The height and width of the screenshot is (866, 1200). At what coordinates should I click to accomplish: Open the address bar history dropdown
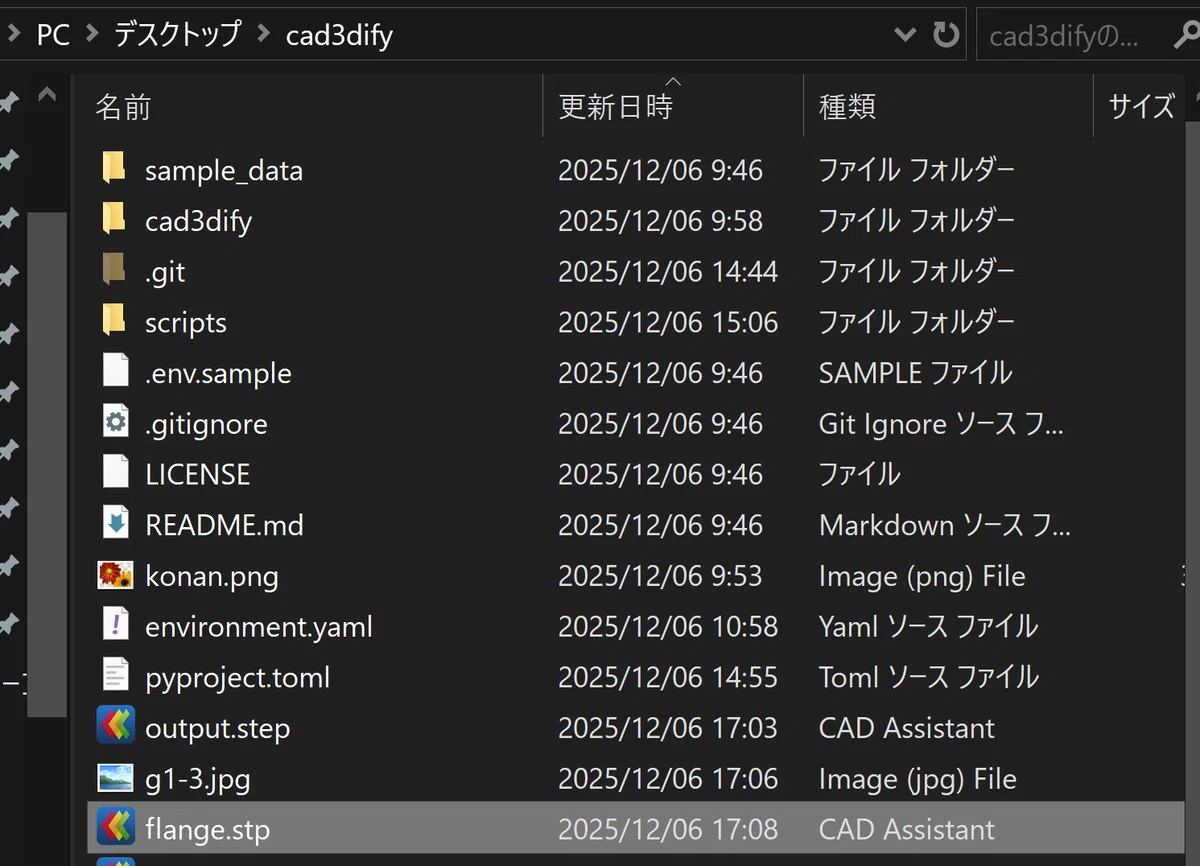tap(905, 35)
